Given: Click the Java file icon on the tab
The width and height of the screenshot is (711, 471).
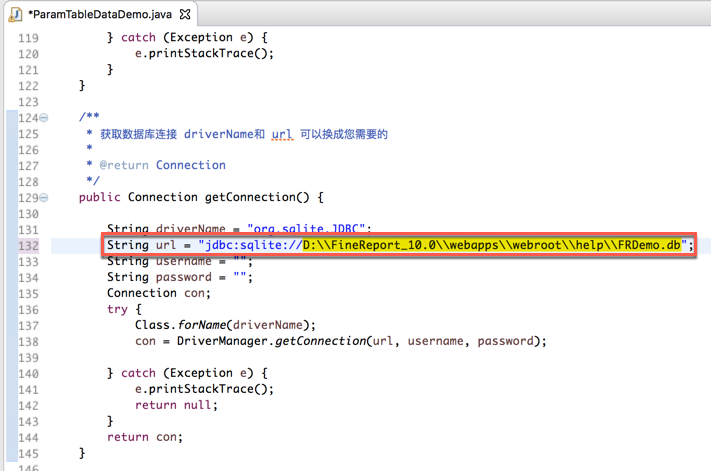Looking at the screenshot, I should (15, 15).
